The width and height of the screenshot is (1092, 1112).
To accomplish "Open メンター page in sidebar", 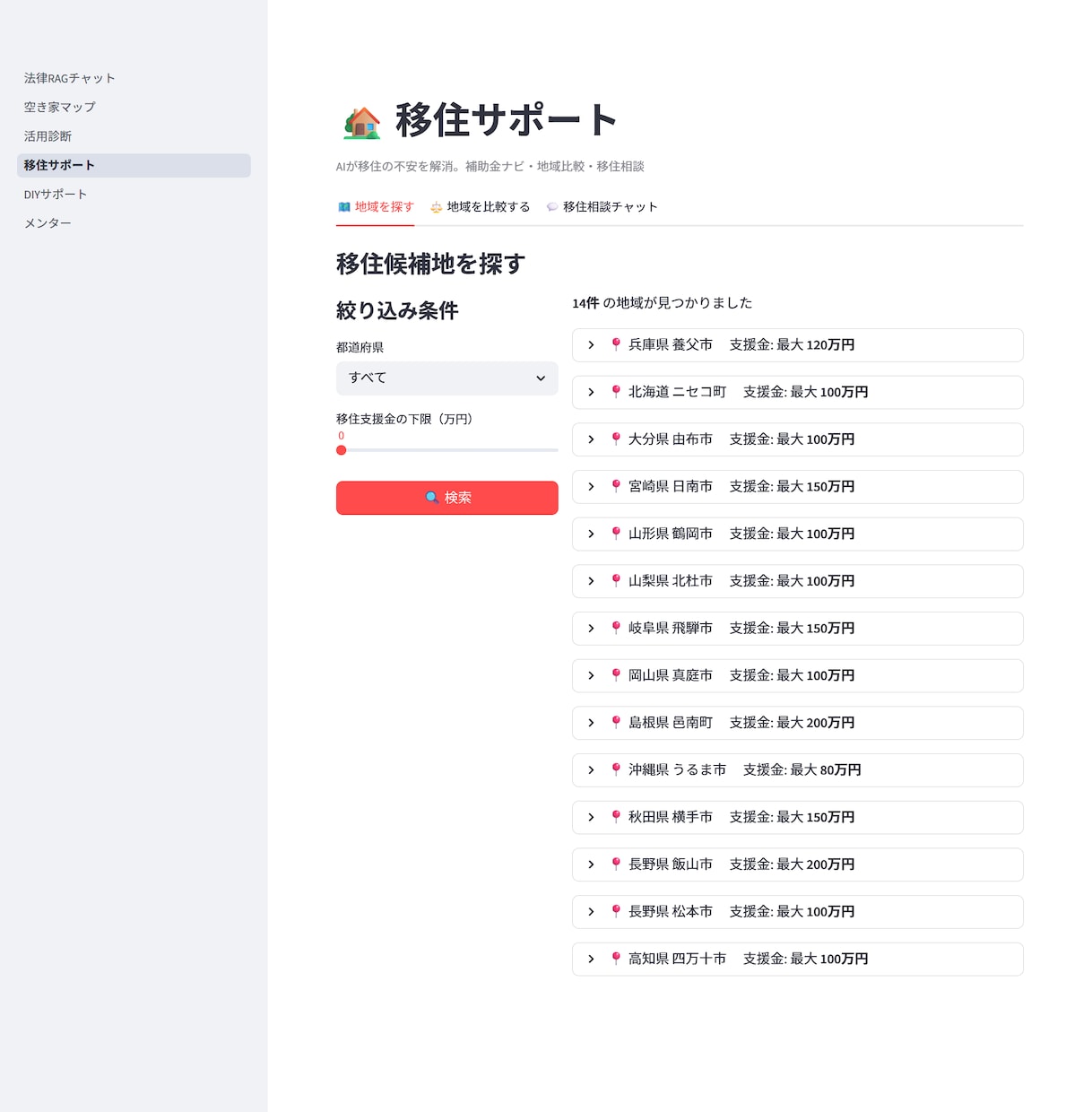I will (134, 223).
